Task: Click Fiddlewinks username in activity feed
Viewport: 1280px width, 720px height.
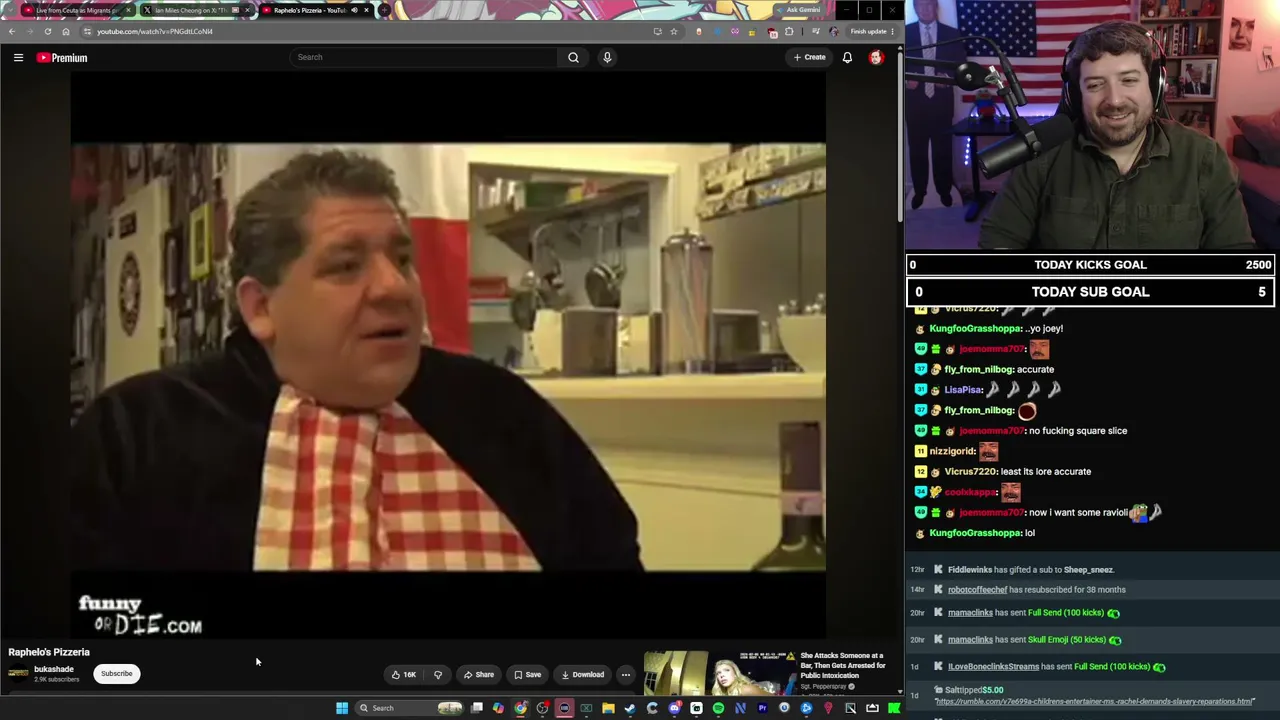Action: [x=970, y=570]
